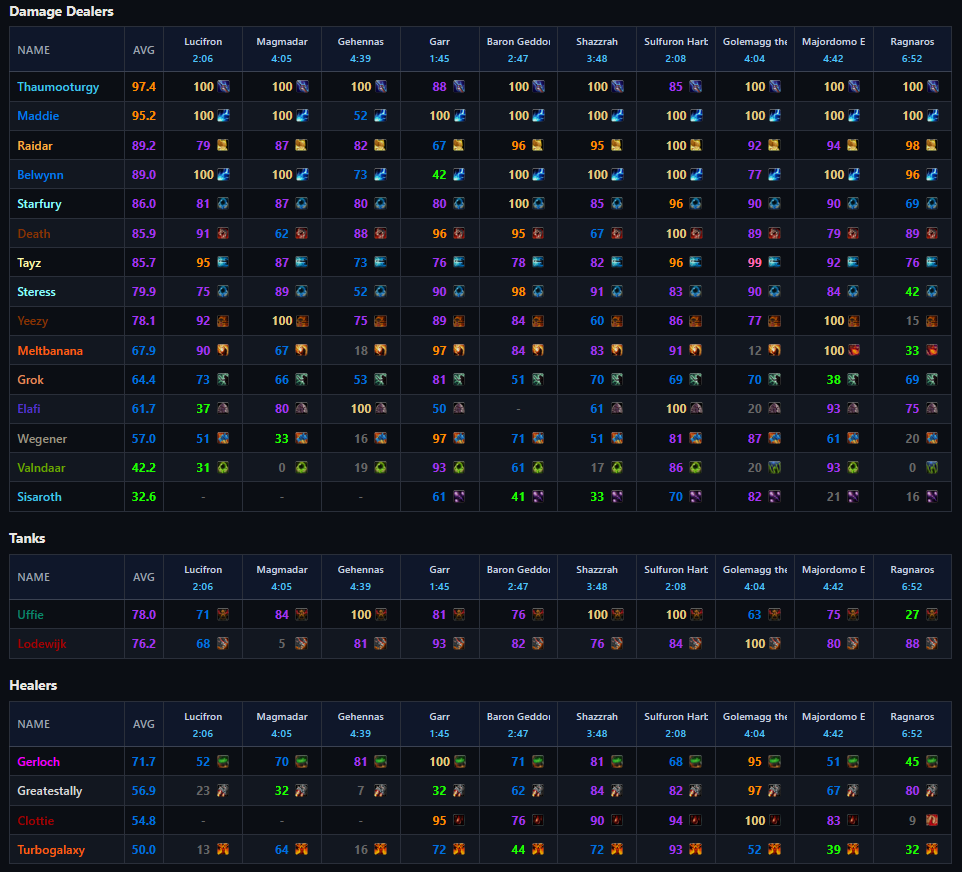The image size is (962, 872).
Task: Click Clottie's healer icon under Ragnaros
Action: coord(932,820)
